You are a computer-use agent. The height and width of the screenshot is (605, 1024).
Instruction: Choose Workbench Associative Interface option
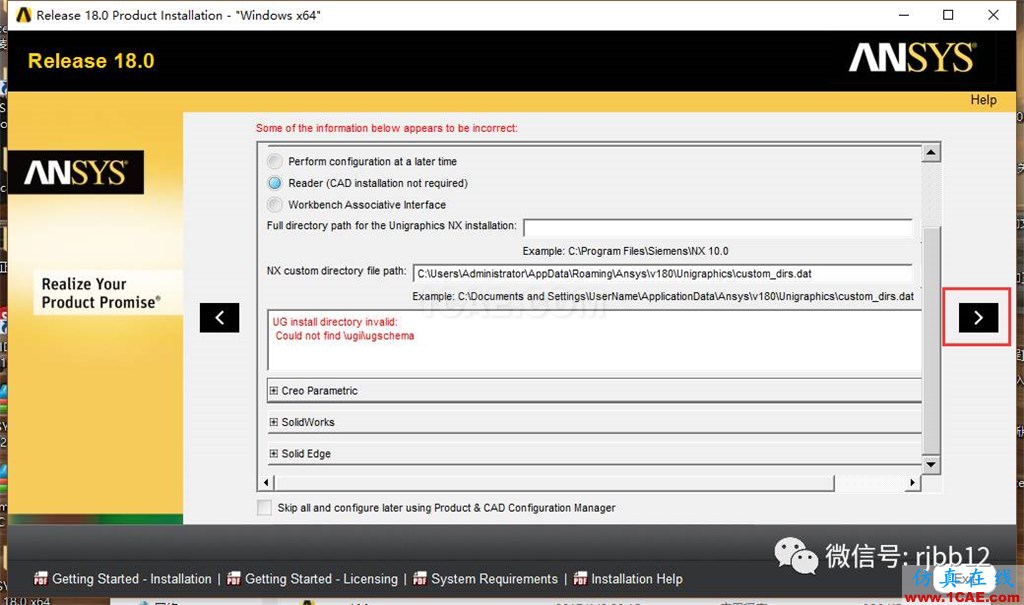click(x=274, y=204)
